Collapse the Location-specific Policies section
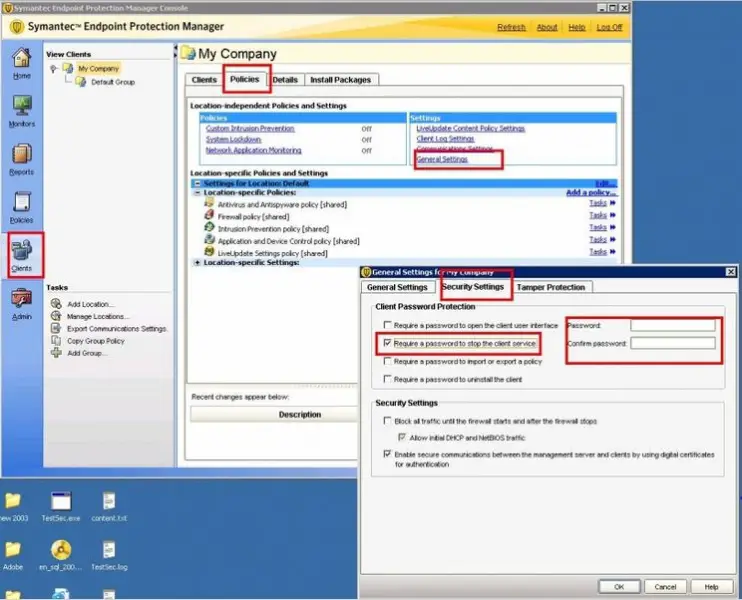 pyautogui.click(x=197, y=193)
